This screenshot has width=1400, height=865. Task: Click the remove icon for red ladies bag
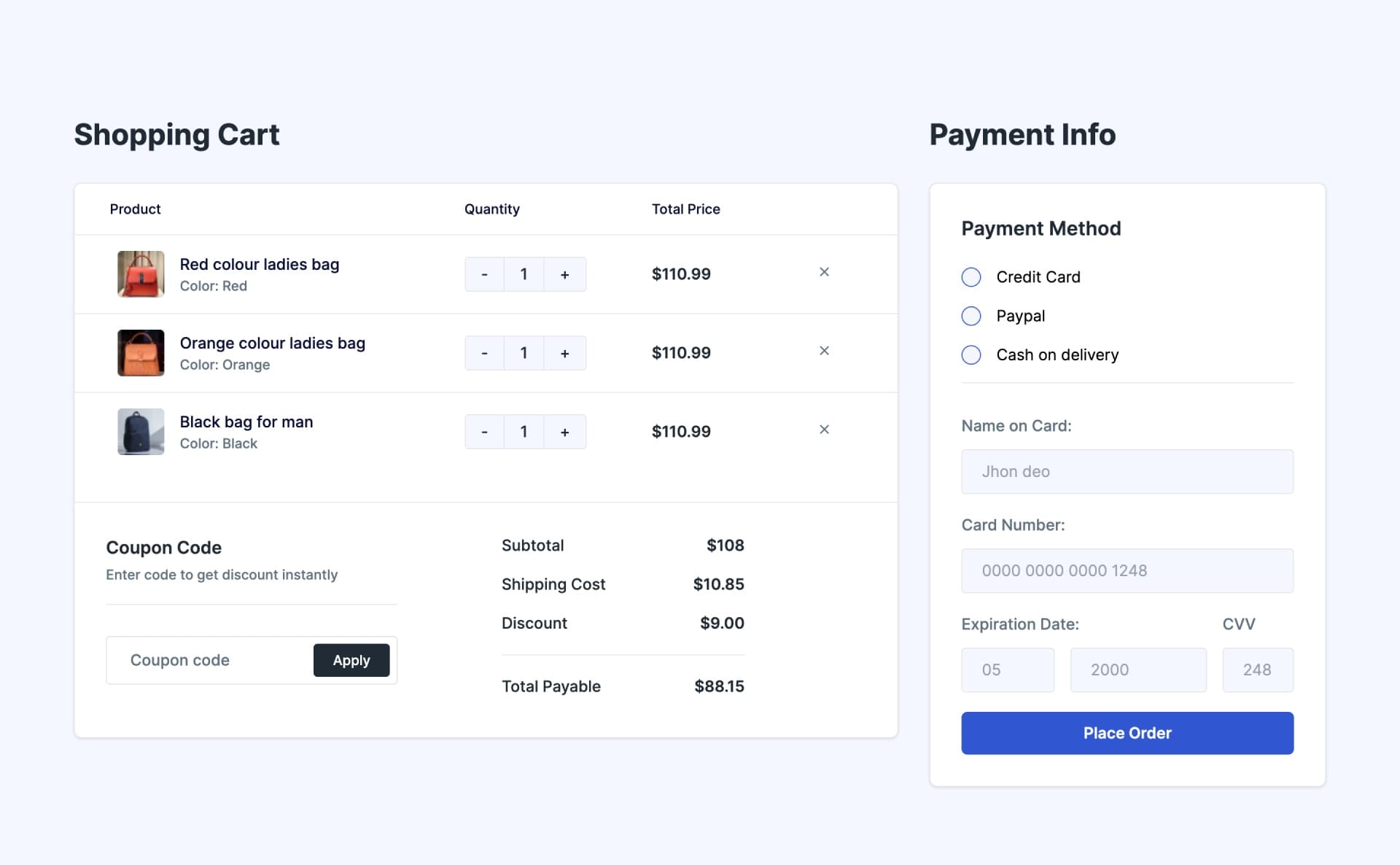(823, 272)
